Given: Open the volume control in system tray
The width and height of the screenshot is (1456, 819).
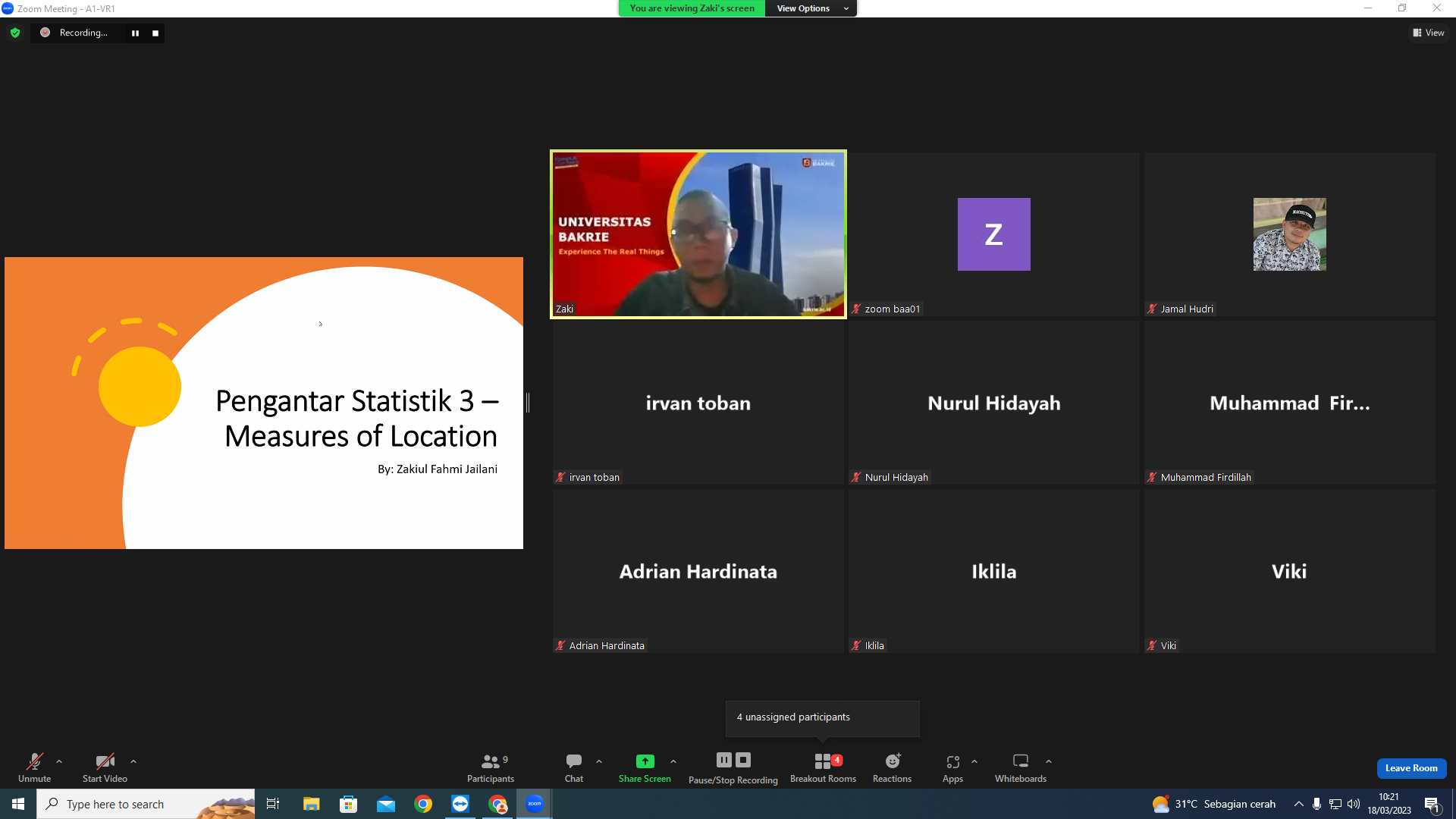Looking at the screenshot, I should click(x=1354, y=804).
